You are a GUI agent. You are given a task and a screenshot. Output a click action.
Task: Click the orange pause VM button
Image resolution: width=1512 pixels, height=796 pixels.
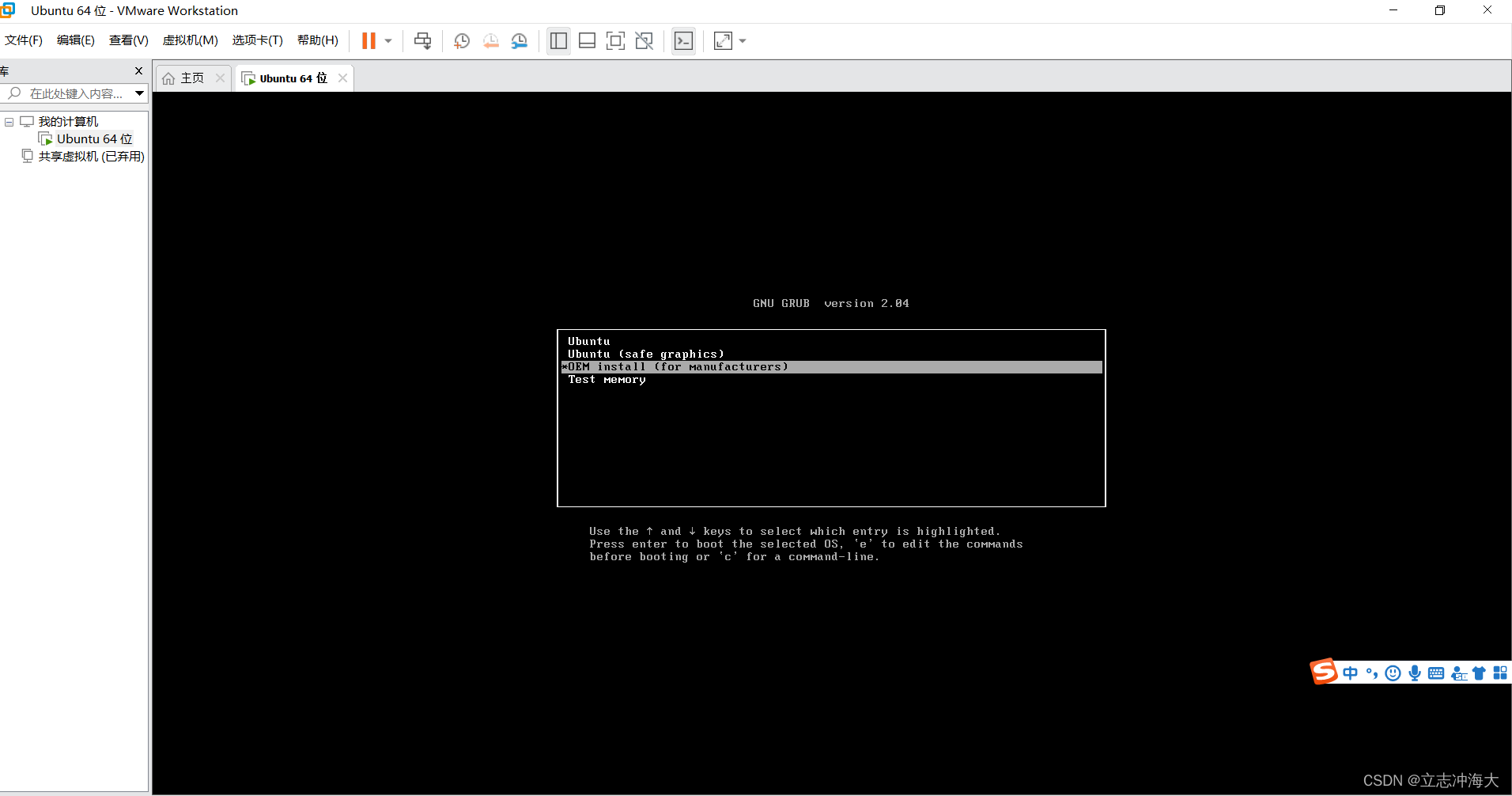pyautogui.click(x=369, y=41)
